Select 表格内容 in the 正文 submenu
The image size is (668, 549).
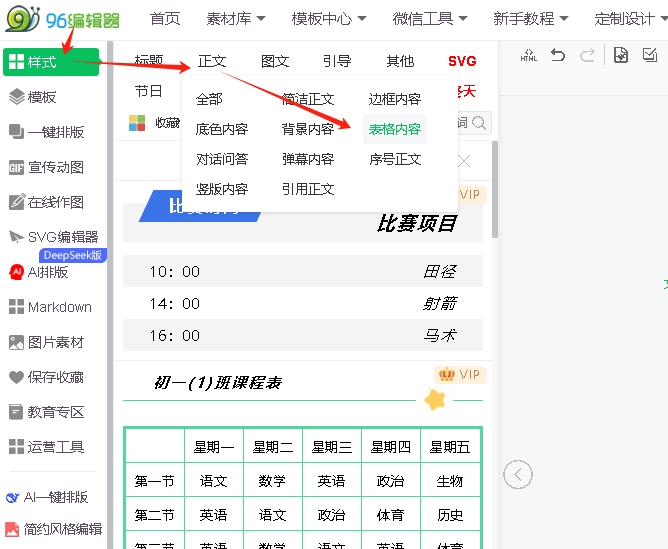pyautogui.click(x=394, y=129)
